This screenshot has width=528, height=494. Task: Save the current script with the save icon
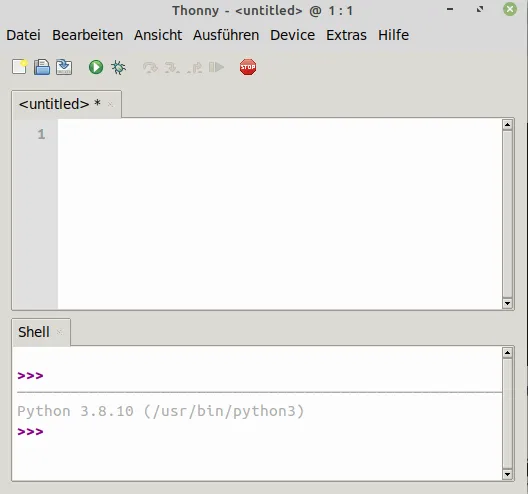(x=64, y=67)
